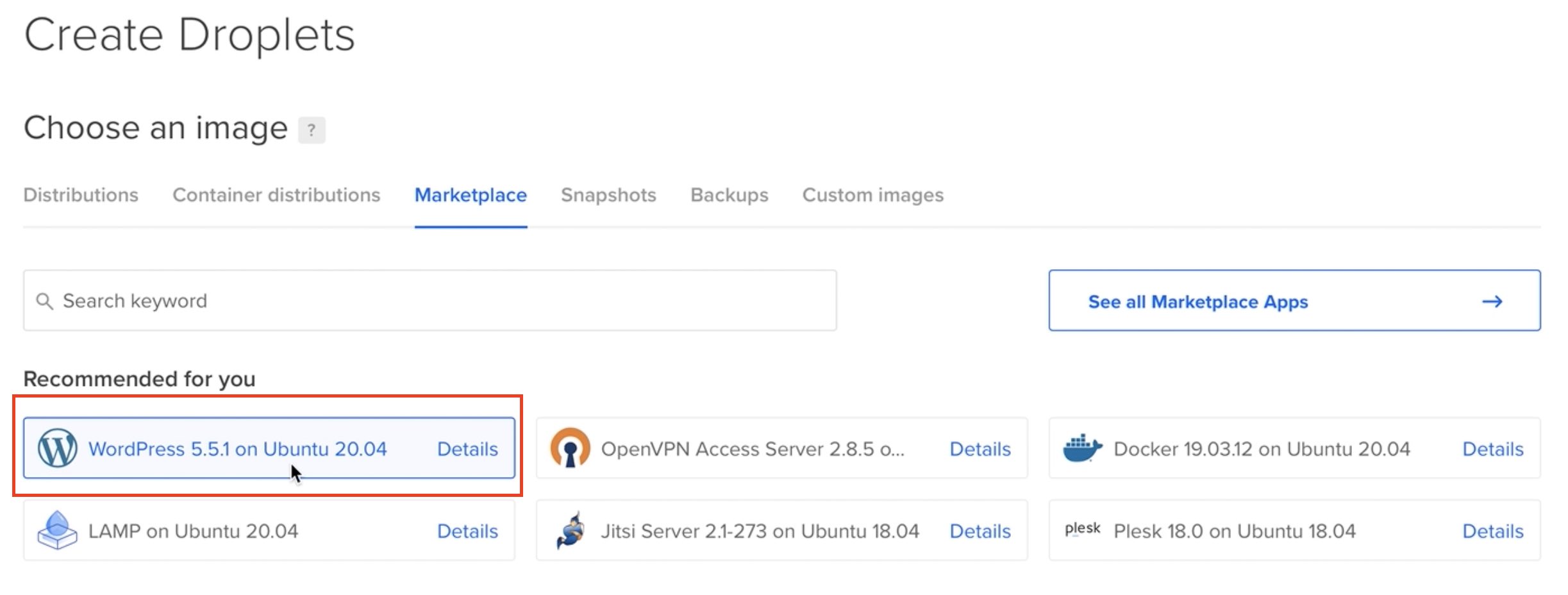
Task: Select the Marketplace tab
Action: [471, 195]
